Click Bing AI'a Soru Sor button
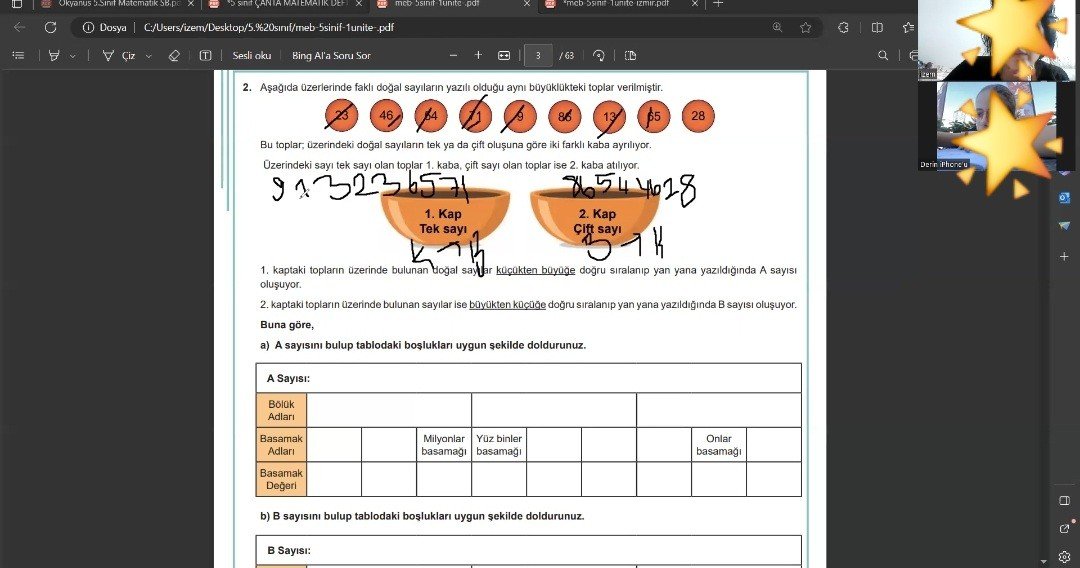 click(x=331, y=56)
